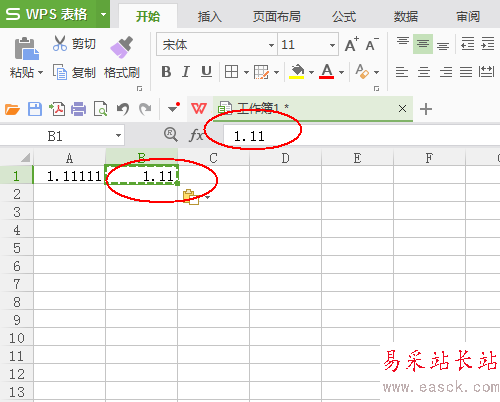Open paste options icon near cell B2

pyautogui.click(x=191, y=197)
